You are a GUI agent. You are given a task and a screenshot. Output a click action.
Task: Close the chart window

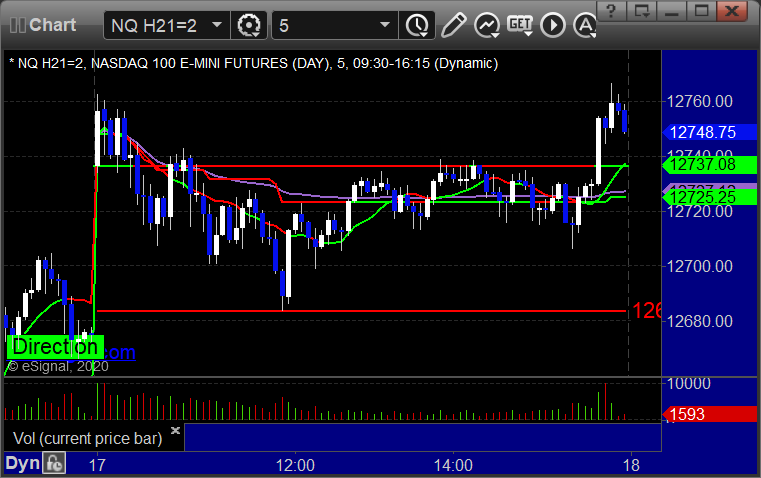click(x=731, y=11)
